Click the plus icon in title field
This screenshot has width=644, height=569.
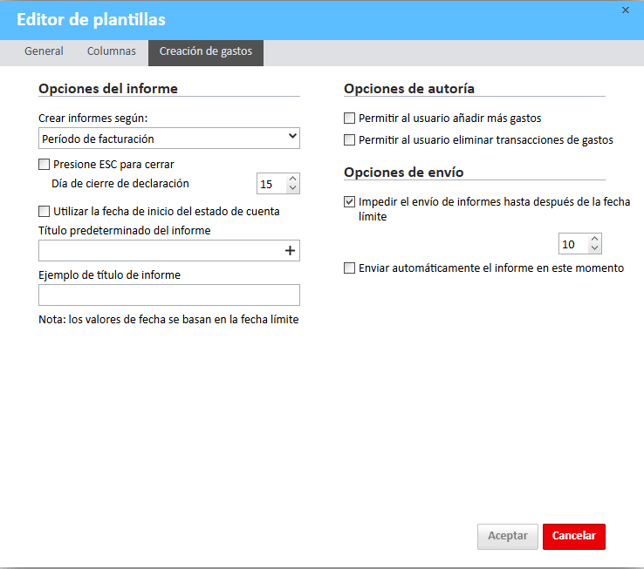[290, 251]
